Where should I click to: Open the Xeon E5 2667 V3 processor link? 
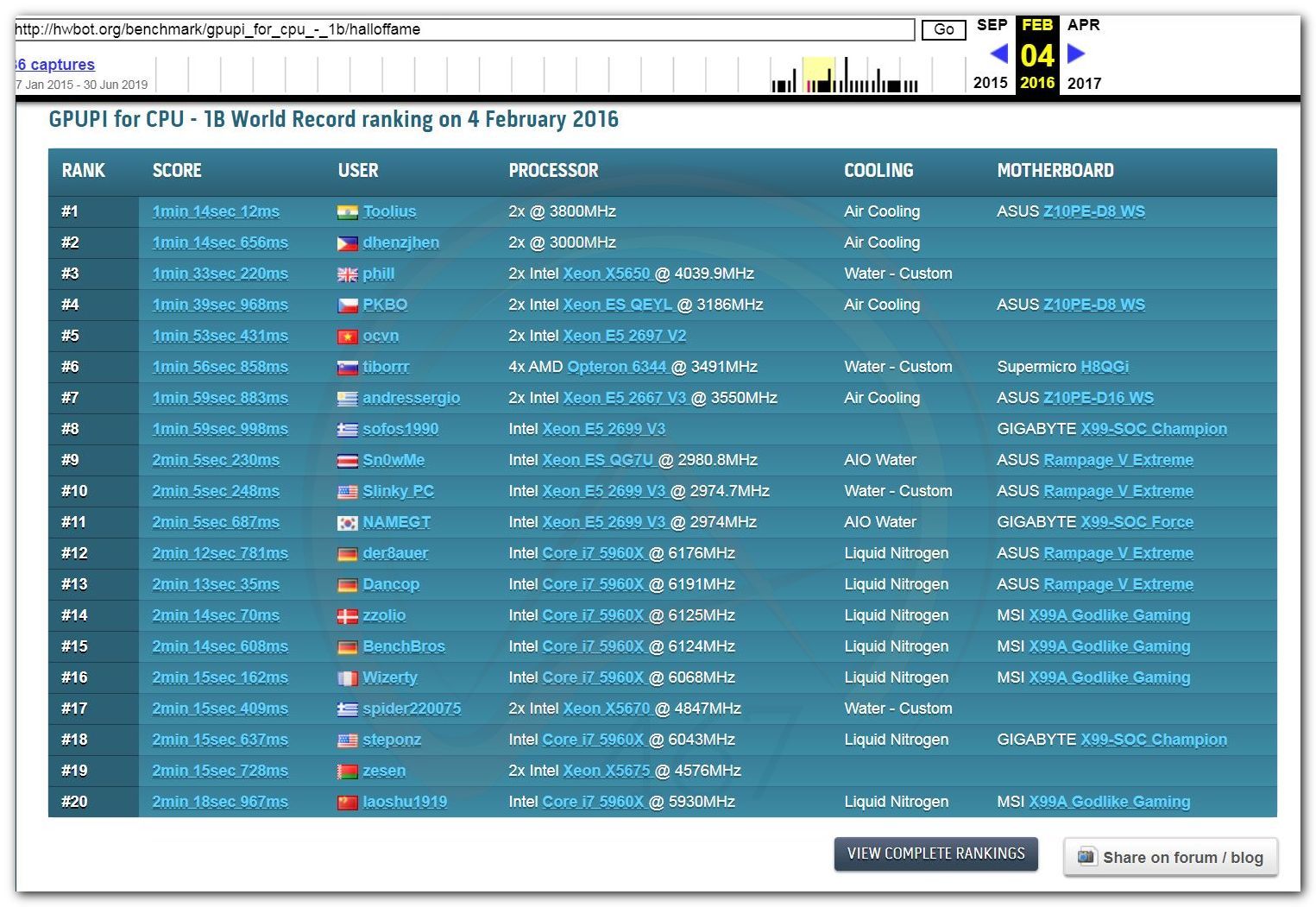625,398
